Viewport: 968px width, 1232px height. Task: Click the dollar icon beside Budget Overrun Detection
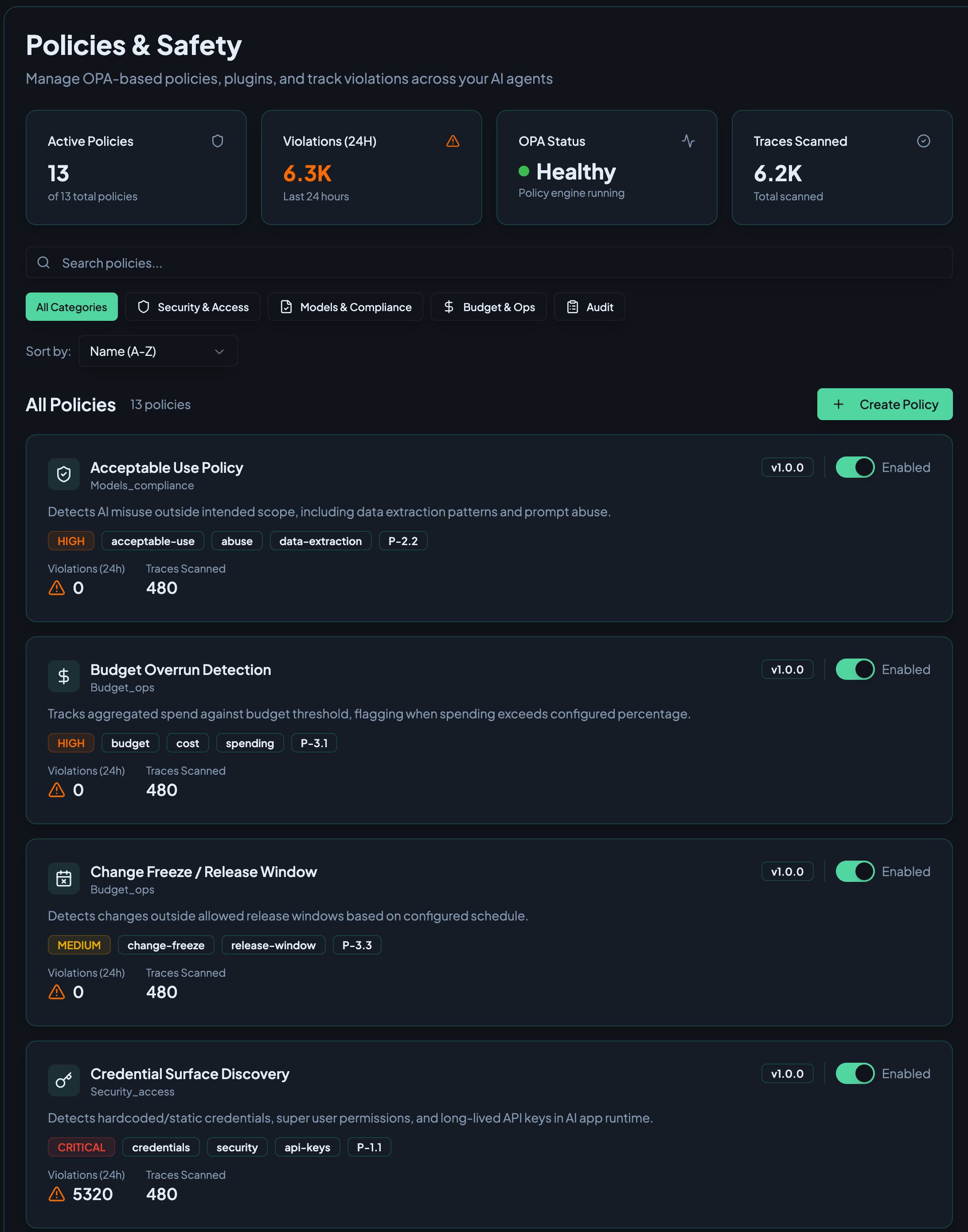(64, 676)
